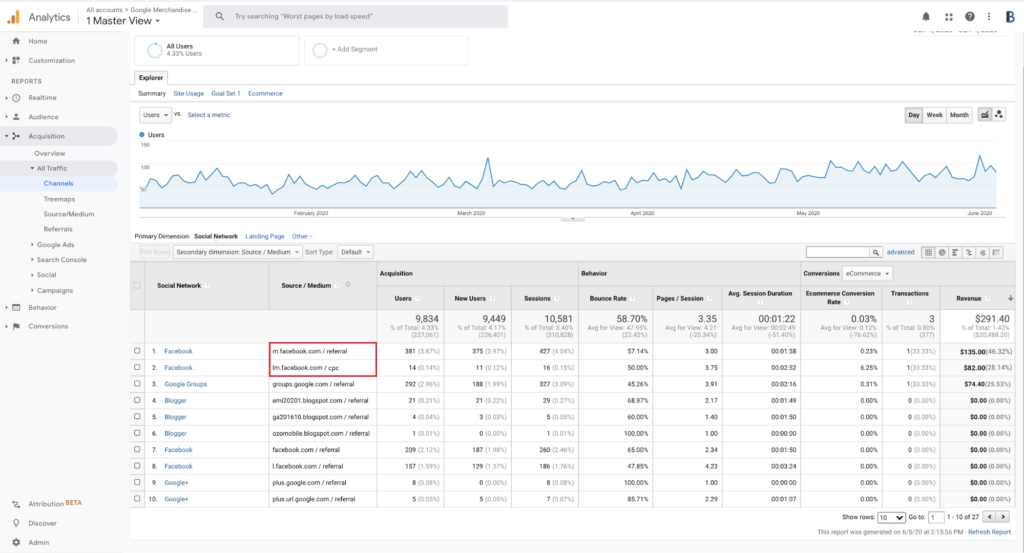Go to next page of results
Image resolution: width=1024 pixels, height=553 pixels.
1004,517
